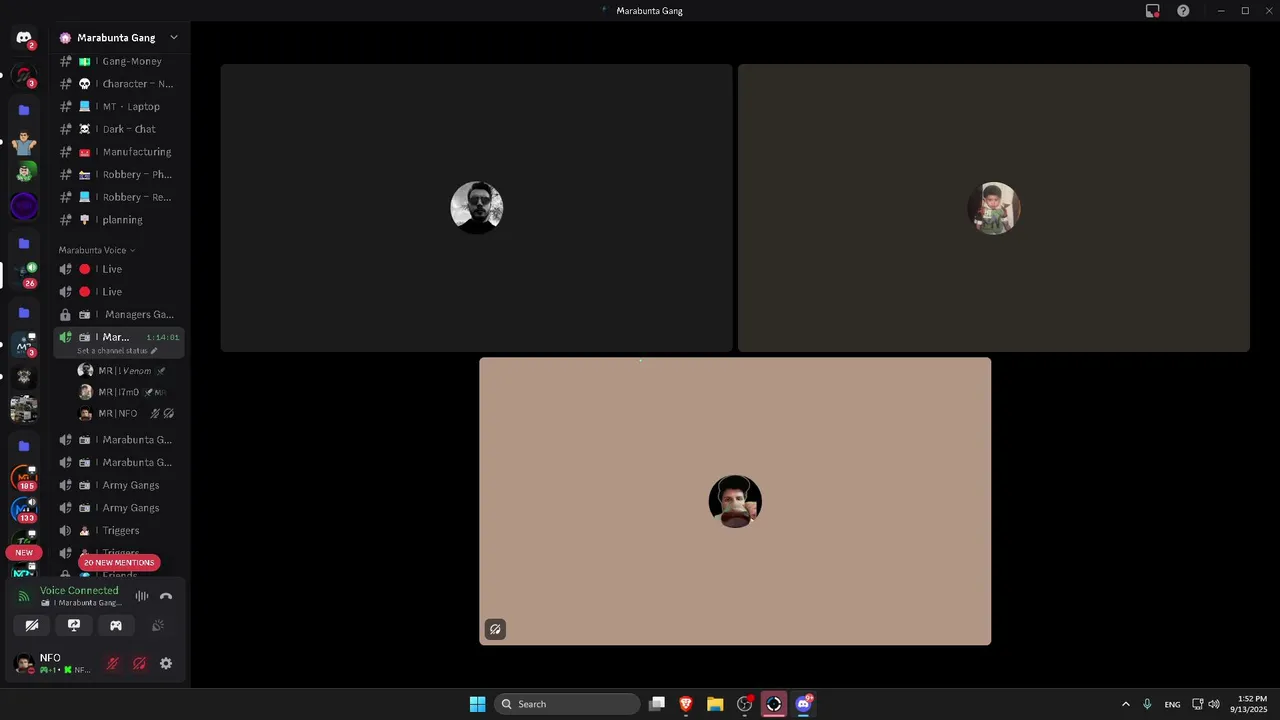Select MR | l7m0 in voice list
The image size is (1280, 720).
click(x=123, y=392)
